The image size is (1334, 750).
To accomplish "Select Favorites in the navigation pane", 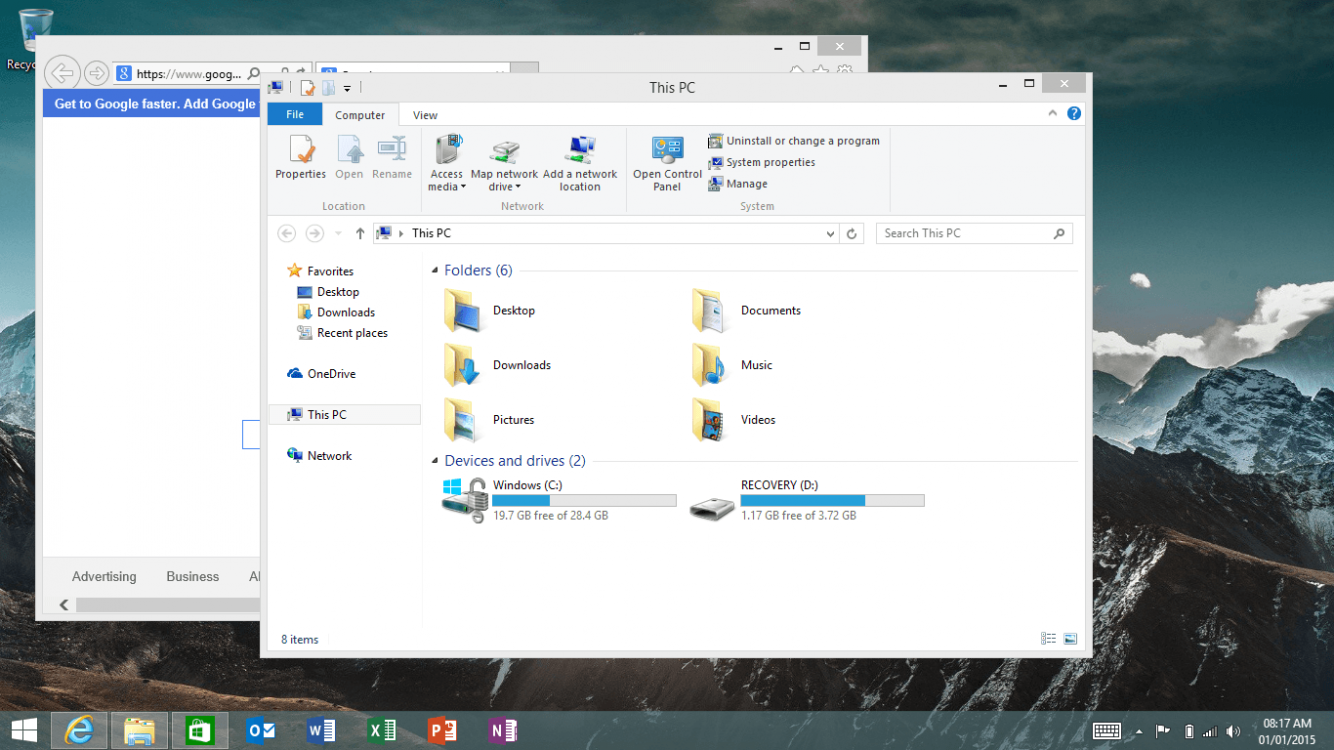I will point(320,271).
